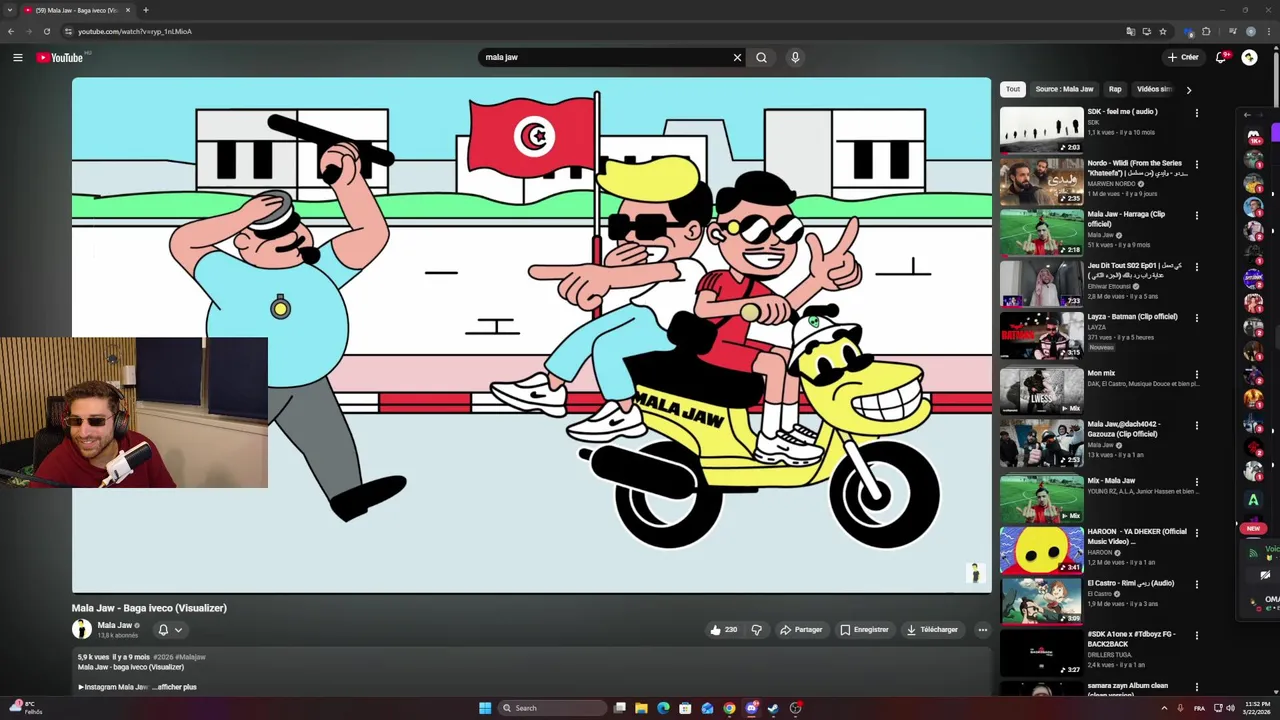
Task: Click the Enregistrer save button
Action: pyautogui.click(x=864, y=630)
